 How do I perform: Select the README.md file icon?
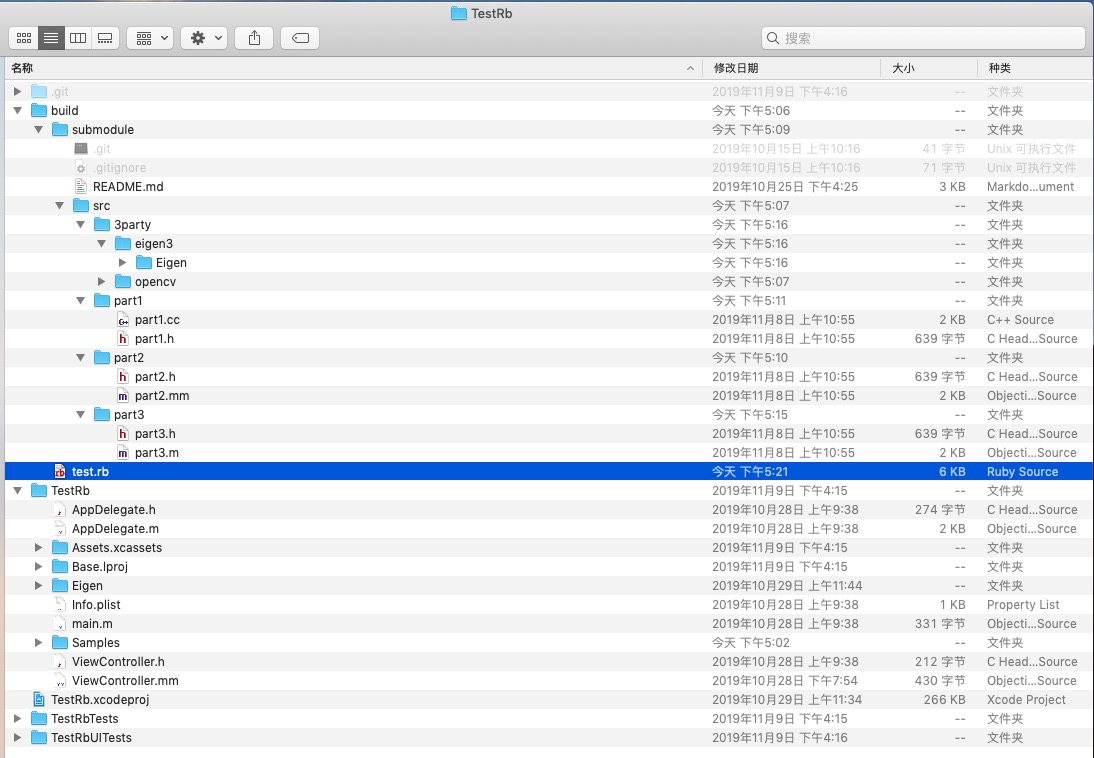pos(81,186)
